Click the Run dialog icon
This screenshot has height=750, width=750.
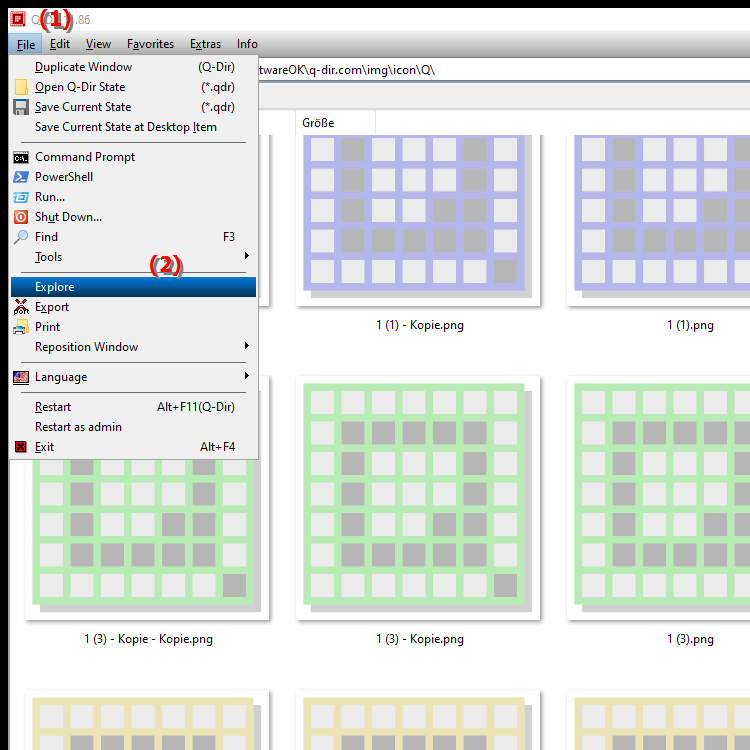coord(21,197)
